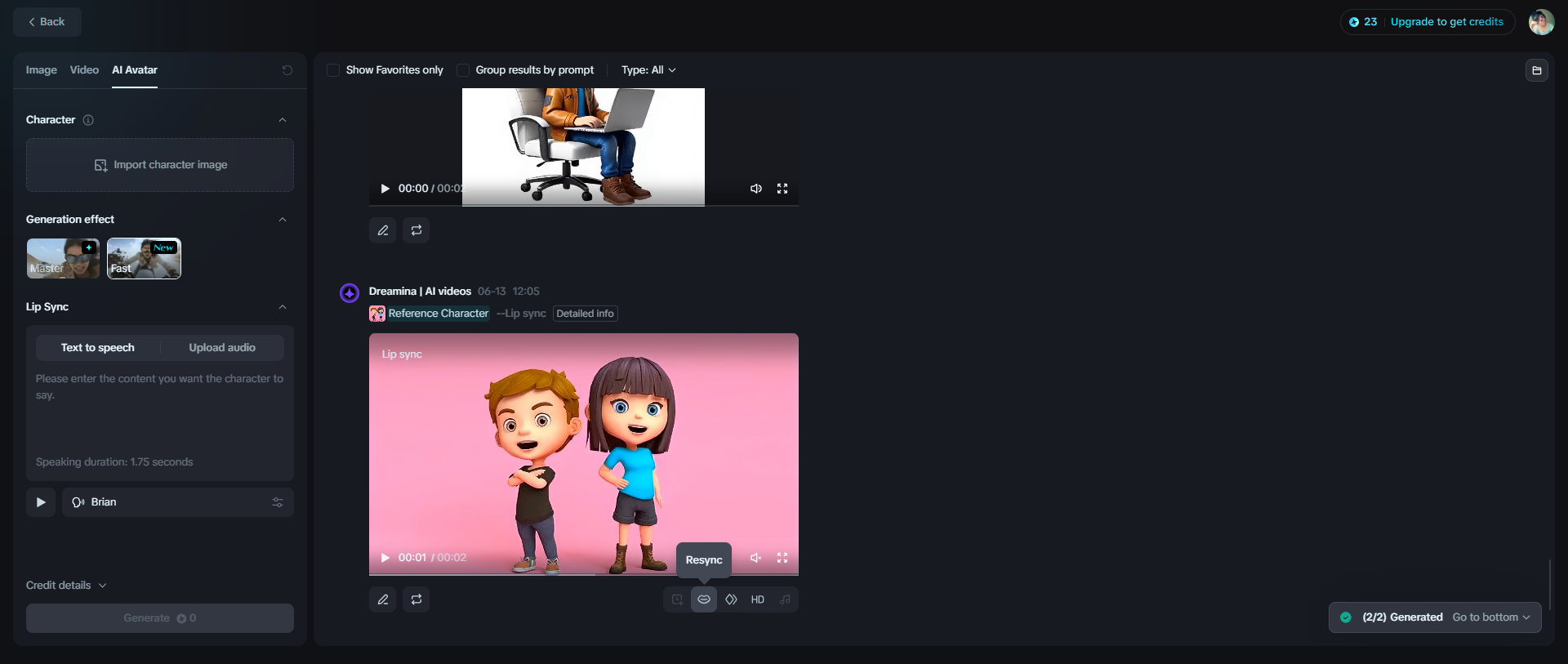Click the HD upscale button
Image resolution: width=1568 pixels, height=664 pixels.
pyautogui.click(x=758, y=599)
